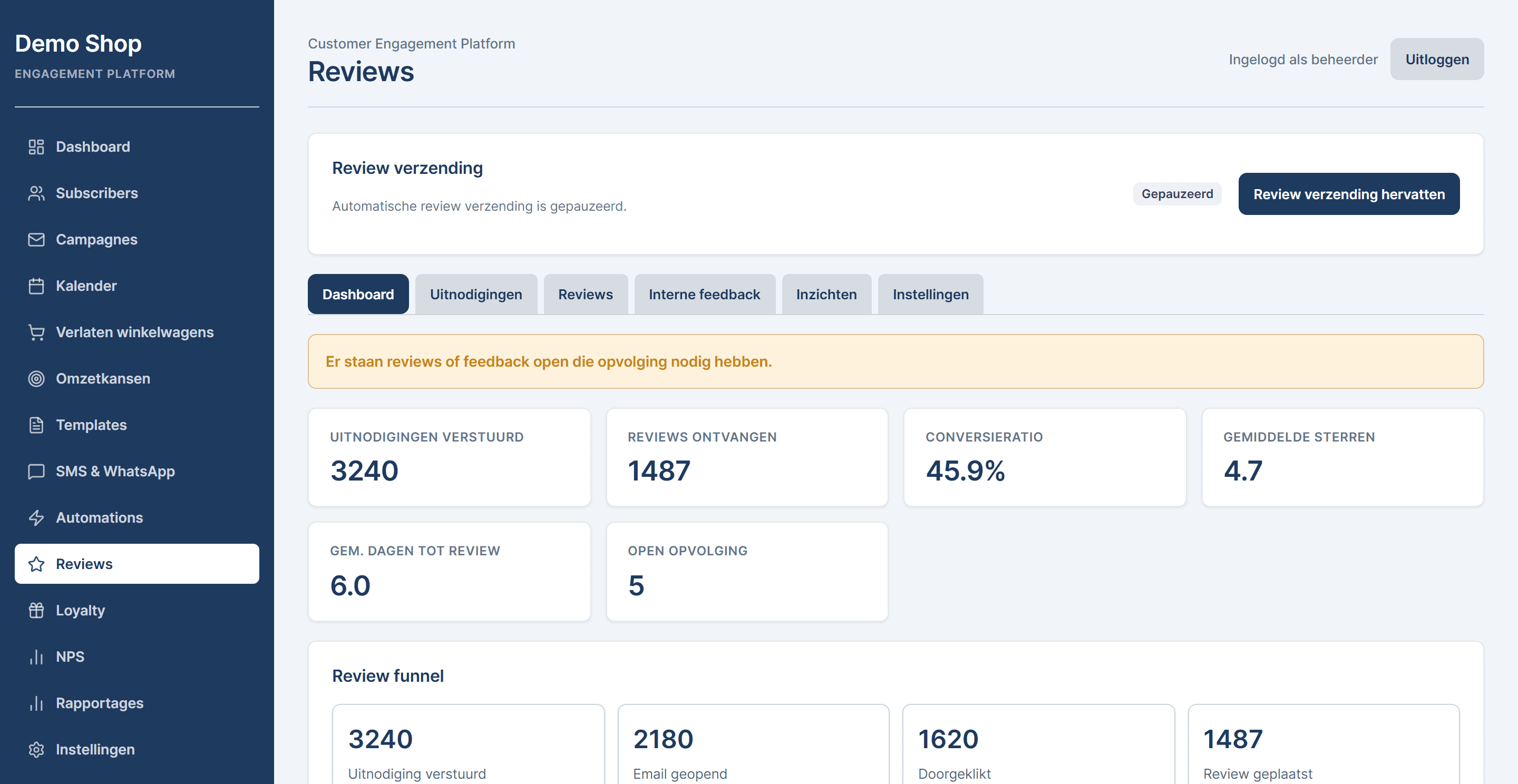Click the Rapportages bar chart icon
The image size is (1518, 784).
36,703
